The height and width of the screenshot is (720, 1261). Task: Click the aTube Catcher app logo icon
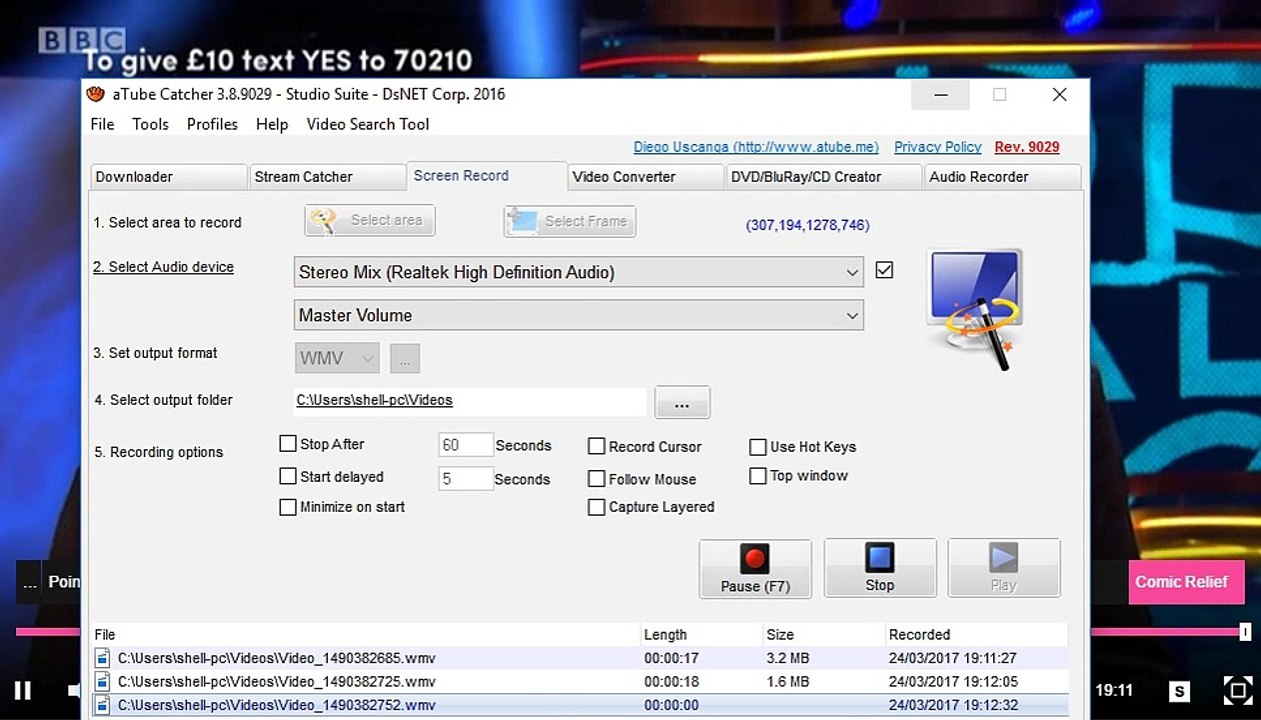pyautogui.click(x=96, y=94)
